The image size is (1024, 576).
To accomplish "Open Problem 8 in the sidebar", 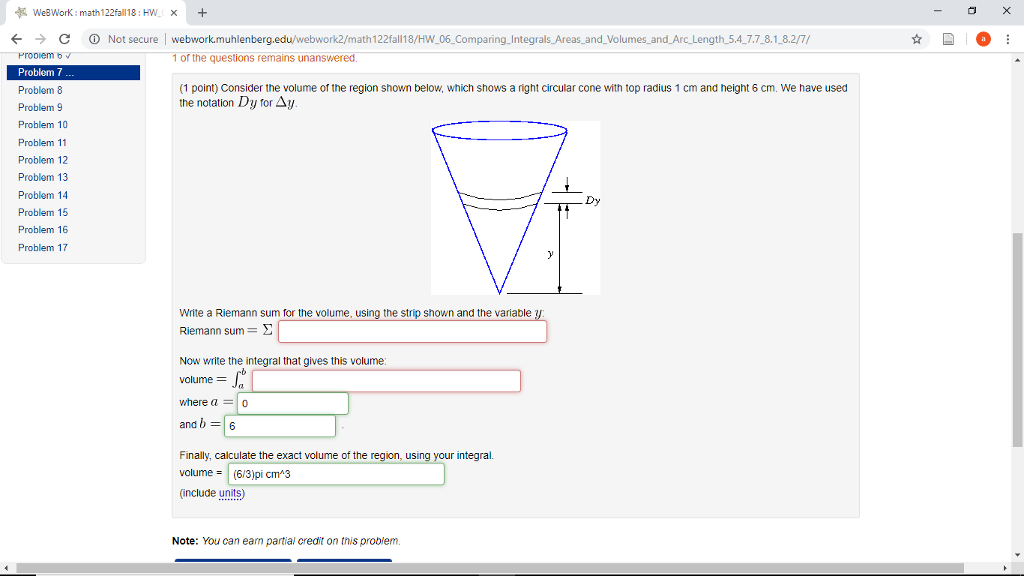I will [x=40, y=90].
